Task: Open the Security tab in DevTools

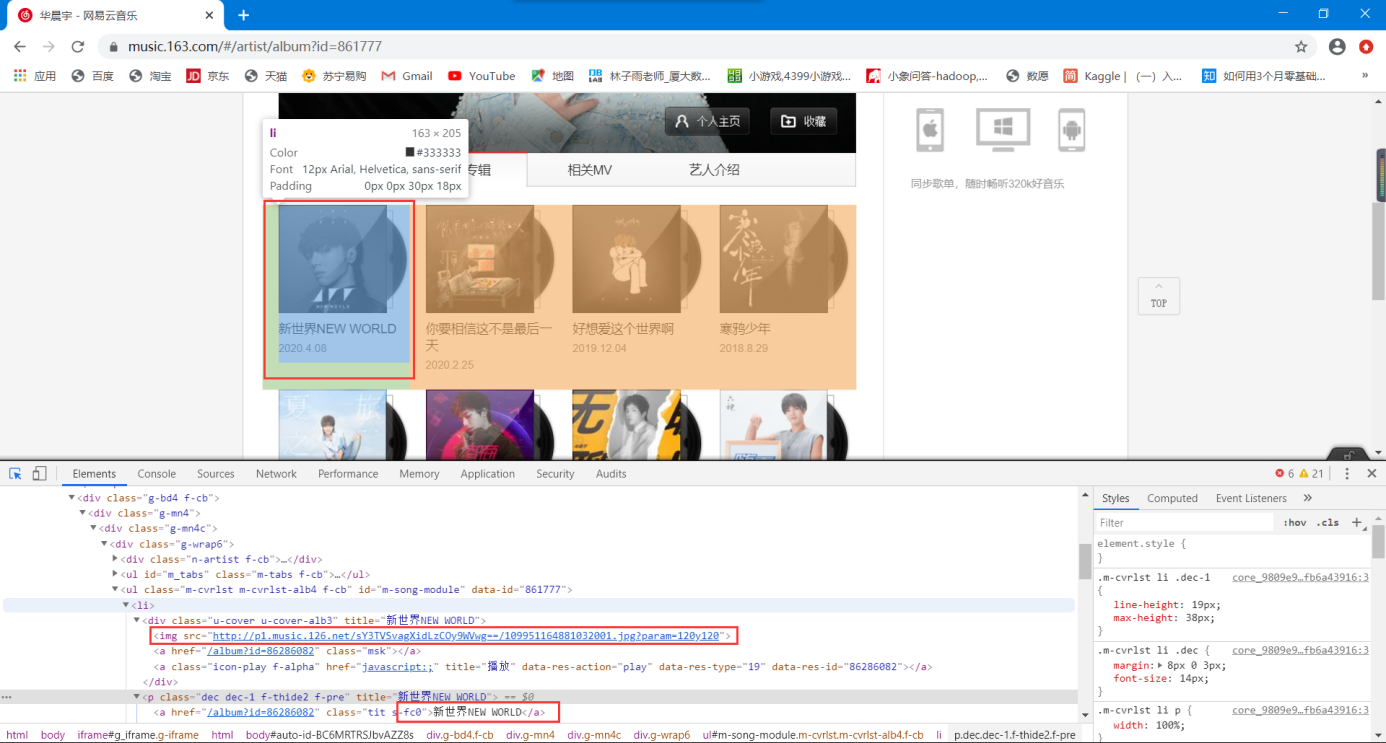Action: [x=555, y=474]
